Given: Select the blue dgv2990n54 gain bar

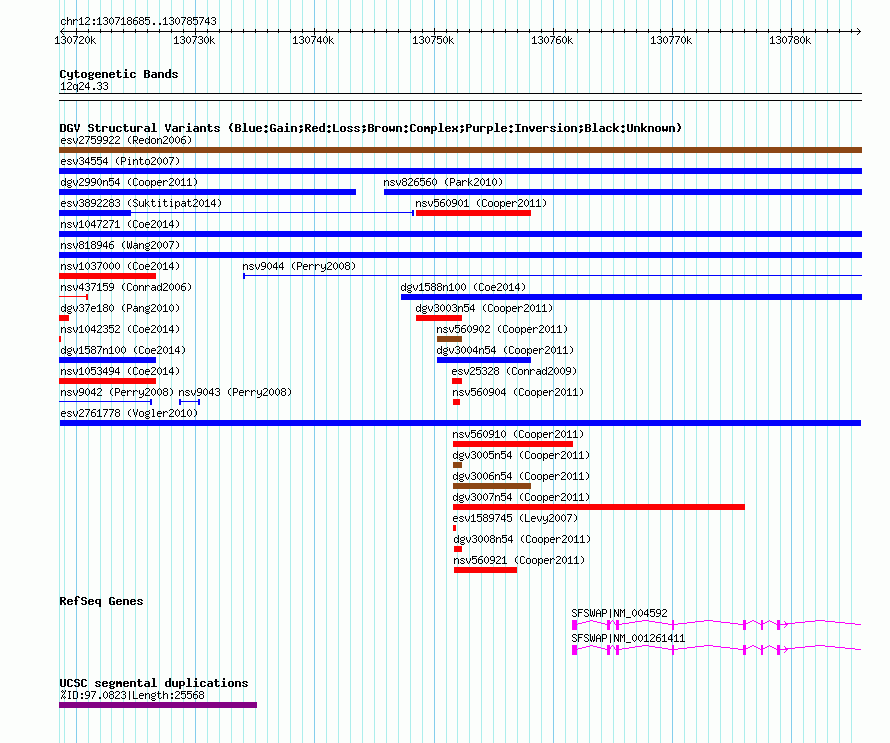Looking at the screenshot, I should (207, 192).
